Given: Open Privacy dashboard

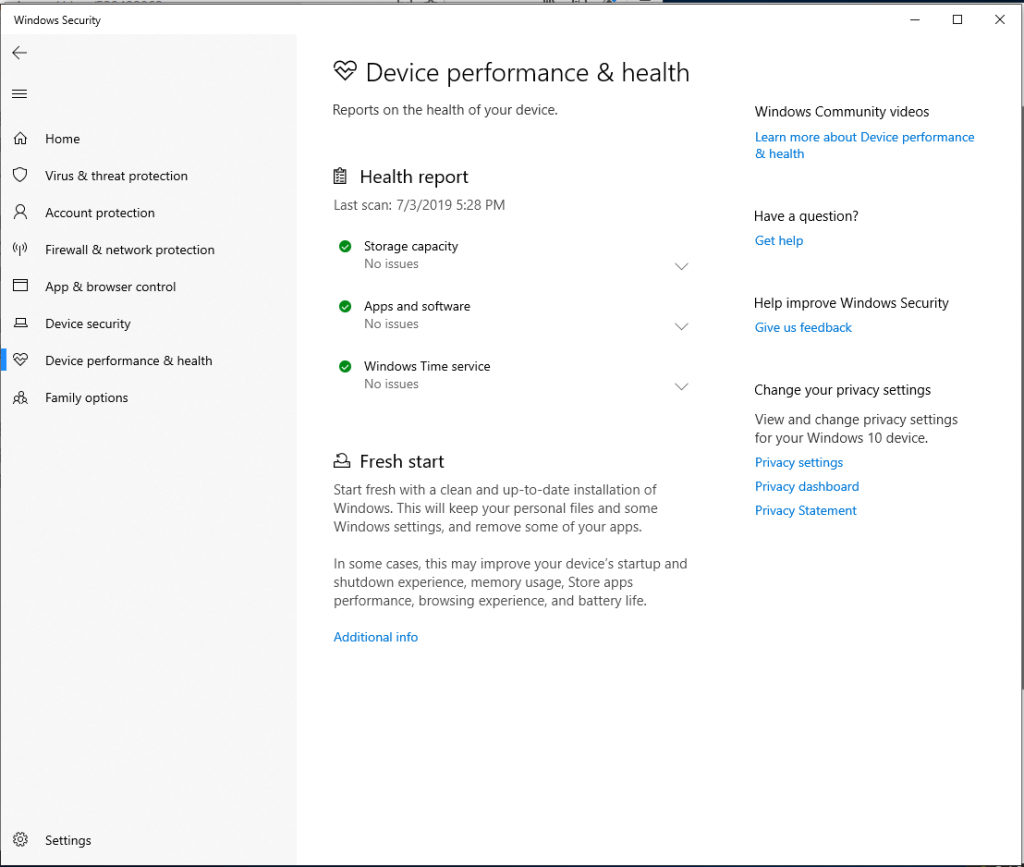Looking at the screenshot, I should coord(806,486).
